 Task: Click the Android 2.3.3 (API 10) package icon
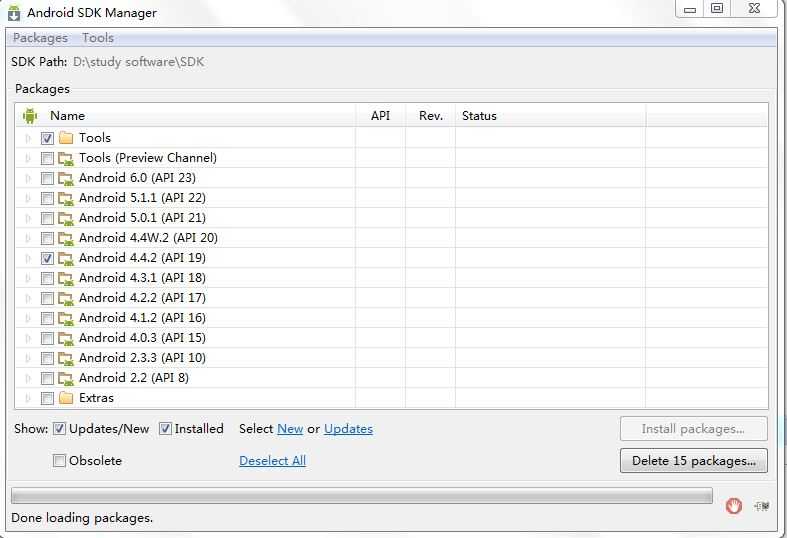[x=66, y=359]
